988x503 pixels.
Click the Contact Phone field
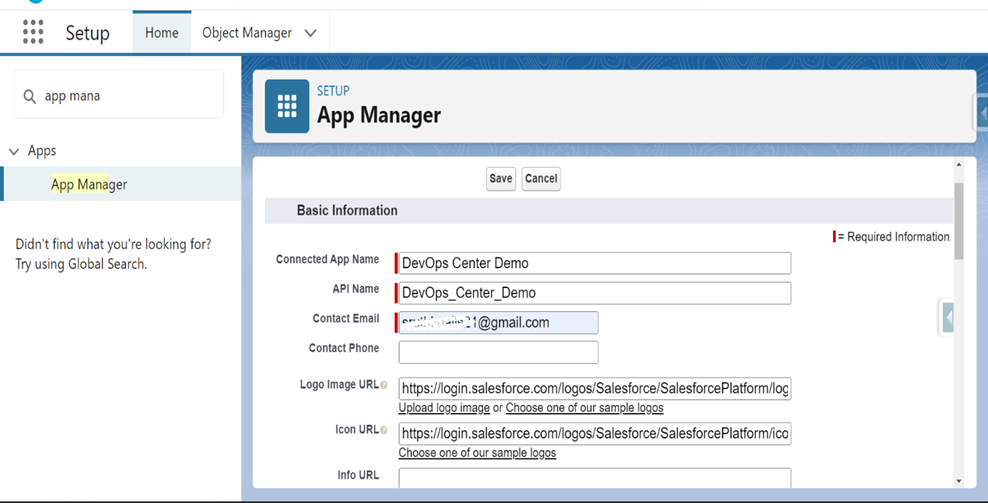point(498,352)
